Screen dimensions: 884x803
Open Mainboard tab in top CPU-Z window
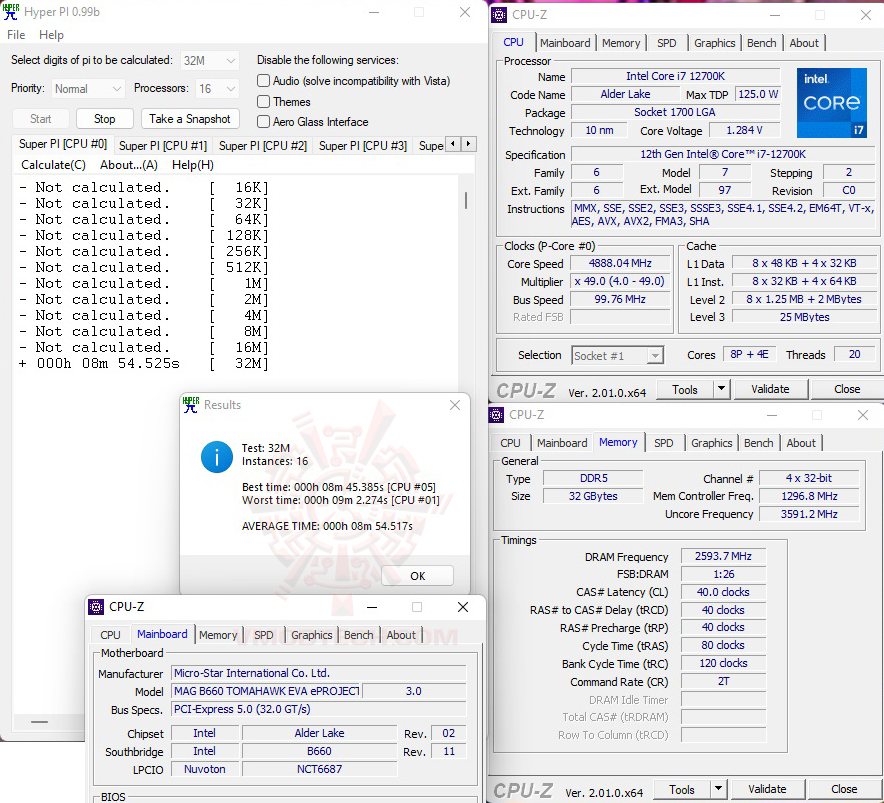(565, 43)
